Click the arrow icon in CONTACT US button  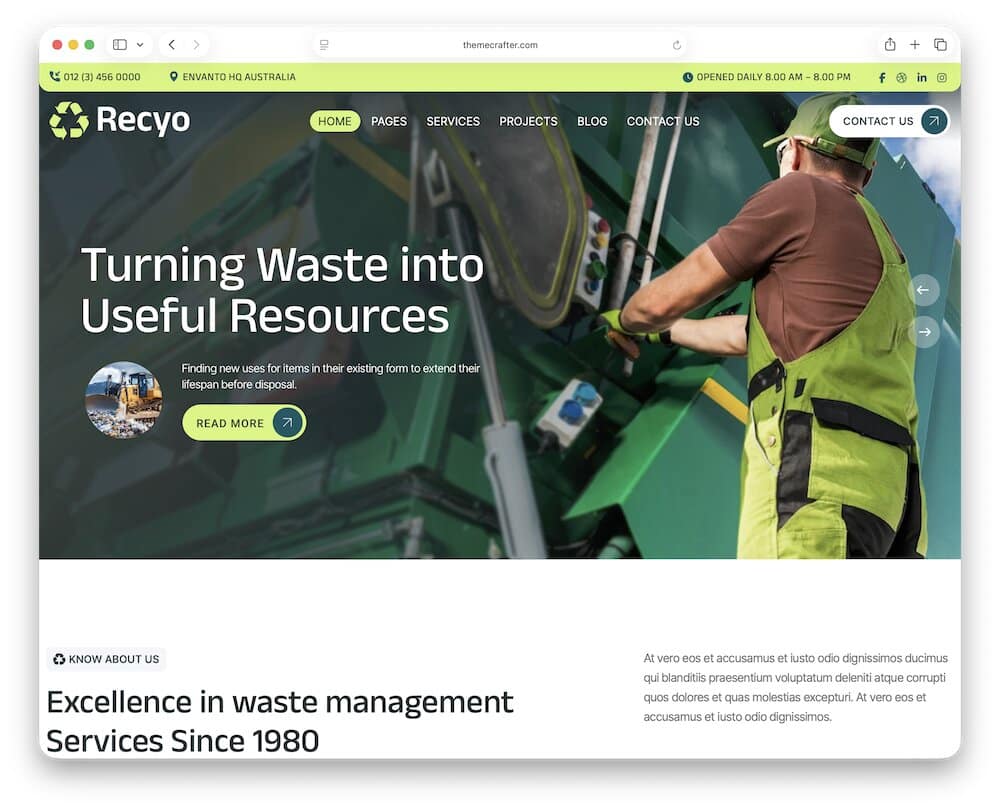click(934, 121)
